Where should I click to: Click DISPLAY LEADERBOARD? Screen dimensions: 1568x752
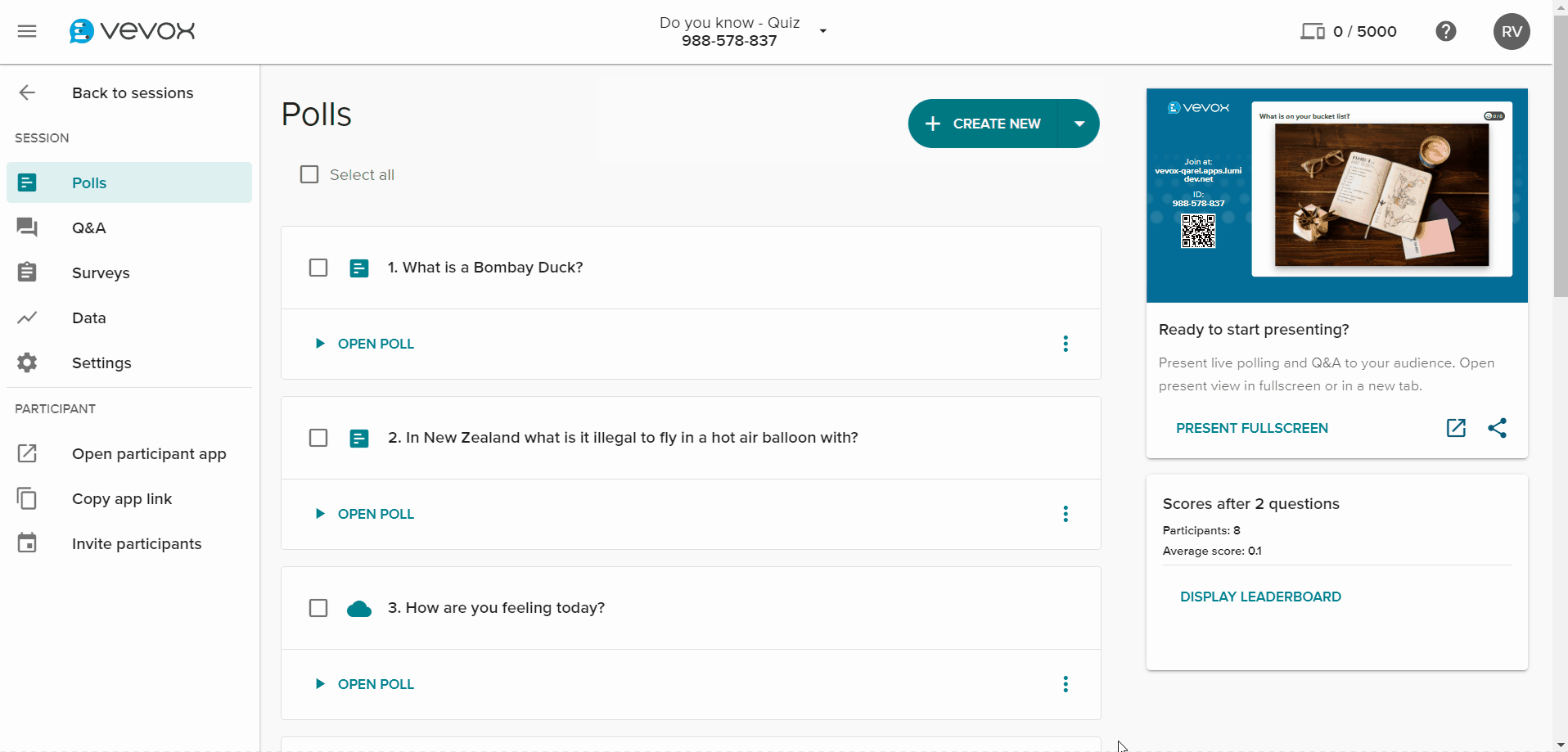(1260, 597)
